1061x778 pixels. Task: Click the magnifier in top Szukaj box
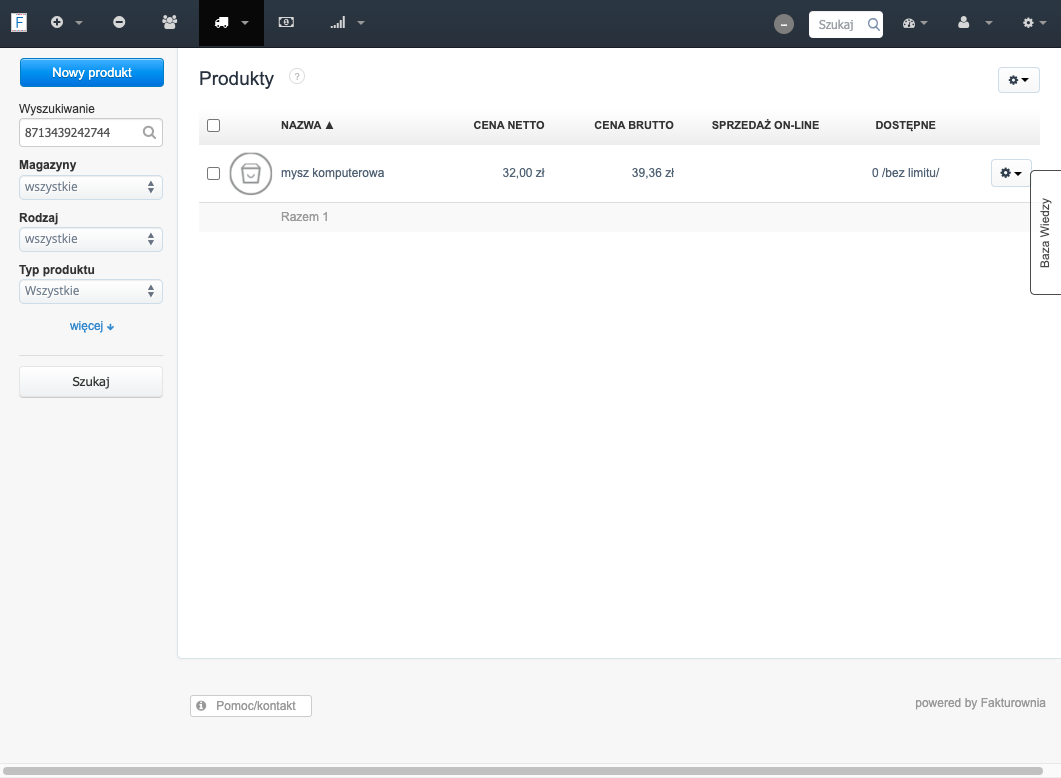(x=874, y=24)
